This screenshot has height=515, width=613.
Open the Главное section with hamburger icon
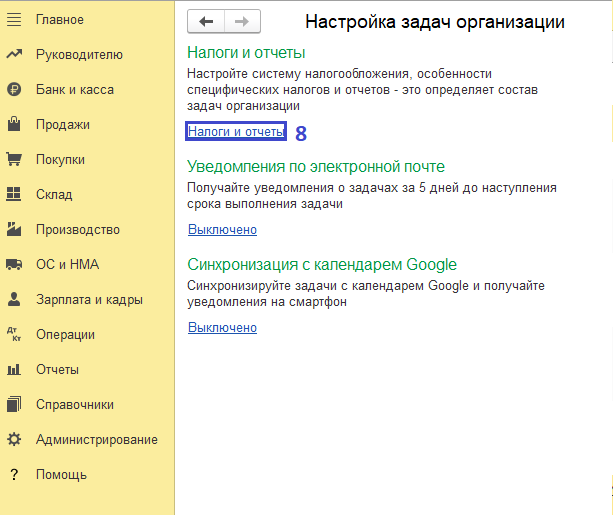coord(14,20)
